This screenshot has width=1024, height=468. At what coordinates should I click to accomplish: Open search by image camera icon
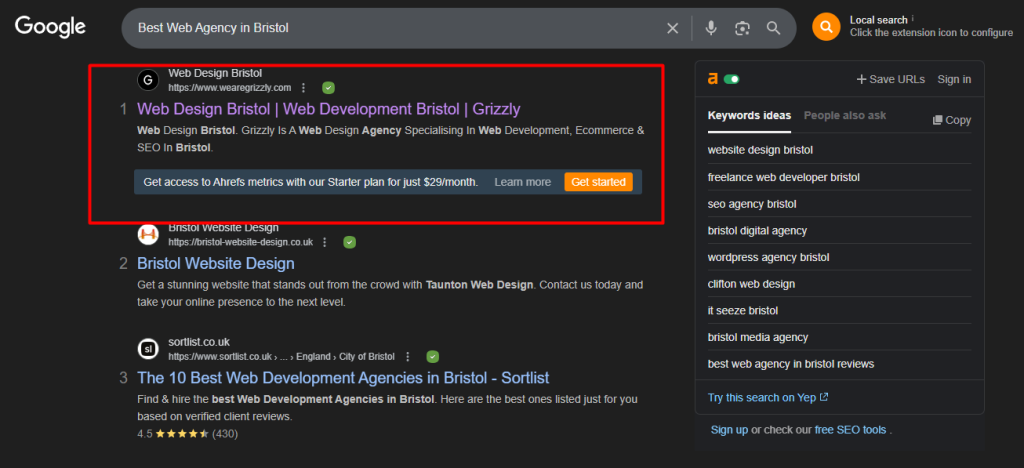(x=742, y=28)
